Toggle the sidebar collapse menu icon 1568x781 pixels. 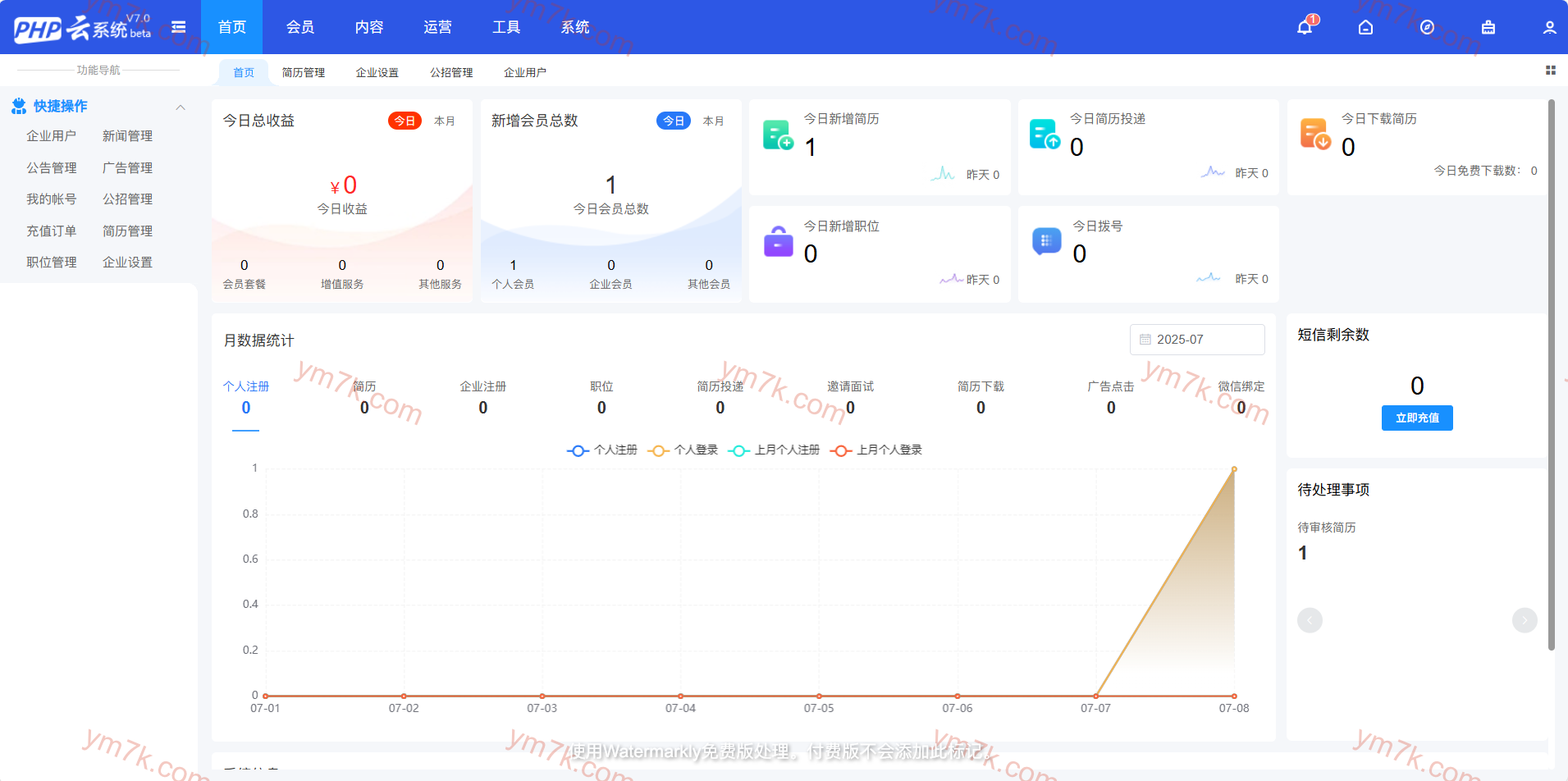point(178,27)
